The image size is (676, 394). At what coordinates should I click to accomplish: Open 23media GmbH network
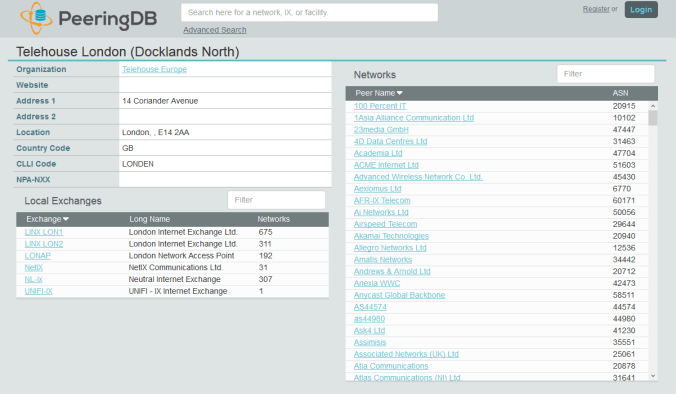coord(381,130)
